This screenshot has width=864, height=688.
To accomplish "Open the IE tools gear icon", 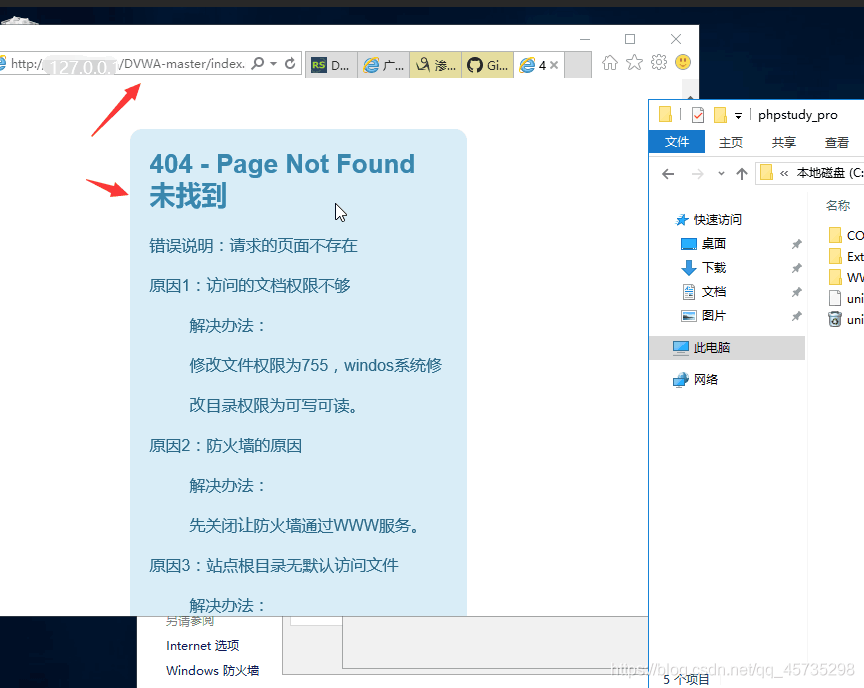I will [658, 63].
